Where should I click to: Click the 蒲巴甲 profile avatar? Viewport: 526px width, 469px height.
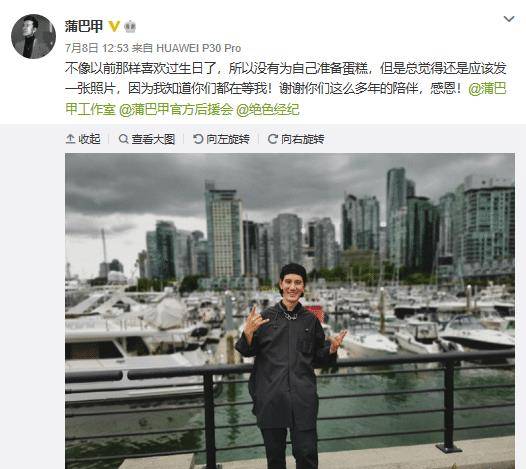[33, 36]
